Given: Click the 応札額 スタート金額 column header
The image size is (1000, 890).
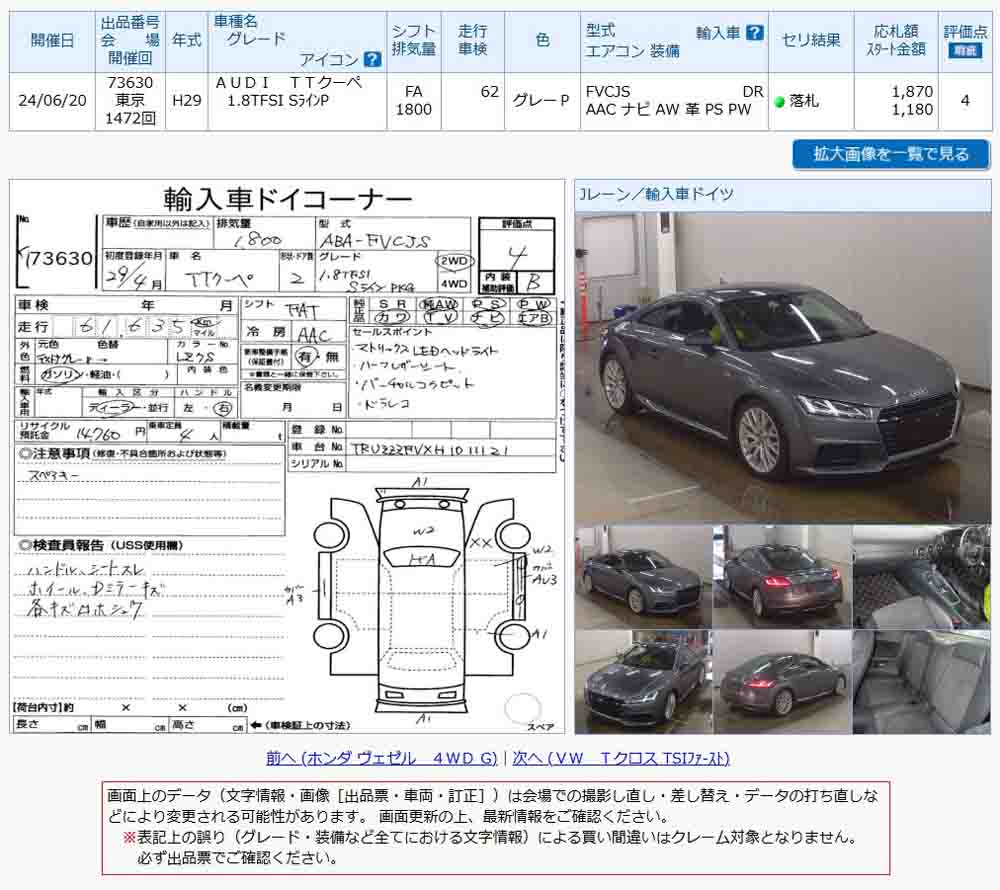Looking at the screenshot, I should 896,41.
